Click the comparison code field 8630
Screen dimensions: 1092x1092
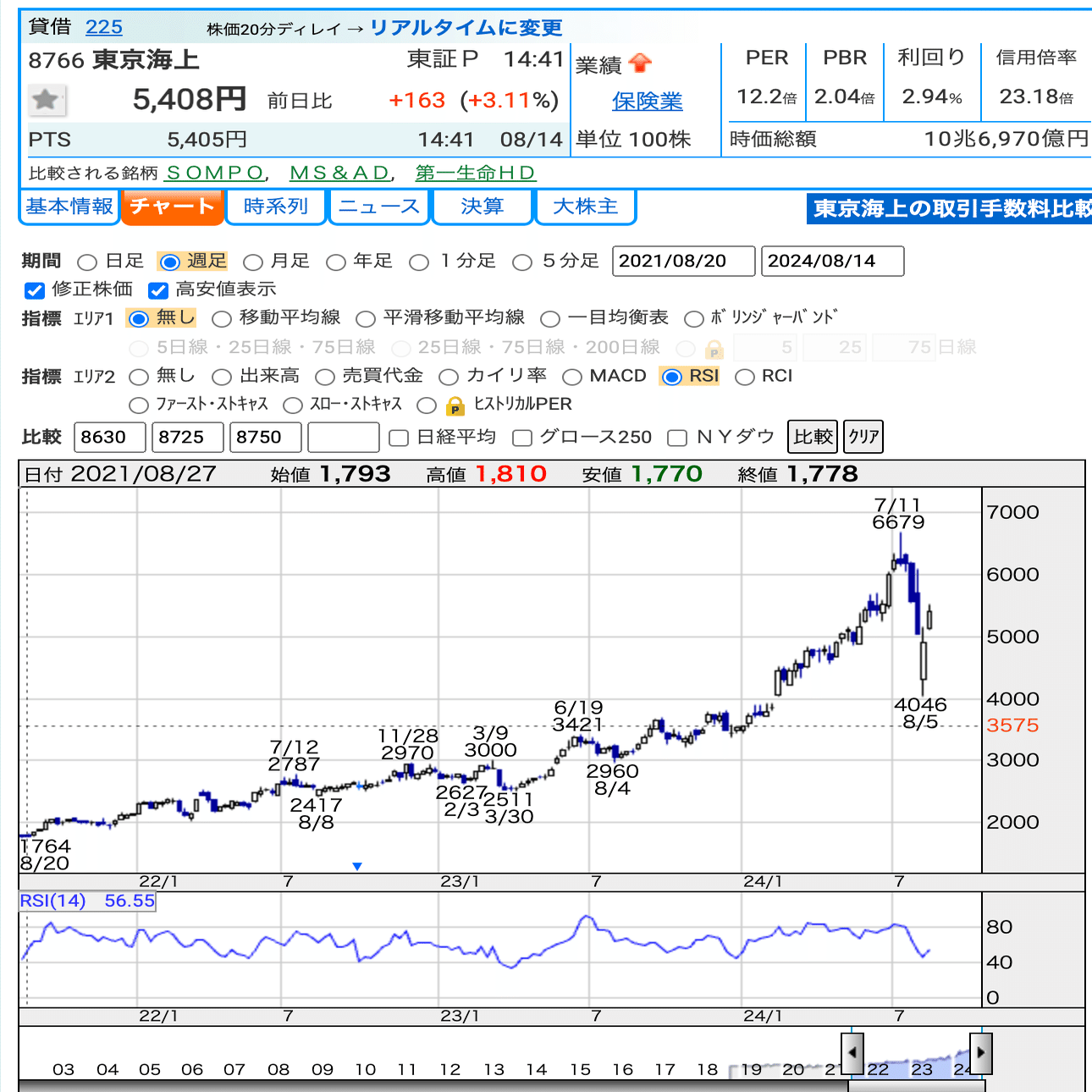point(110,438)
